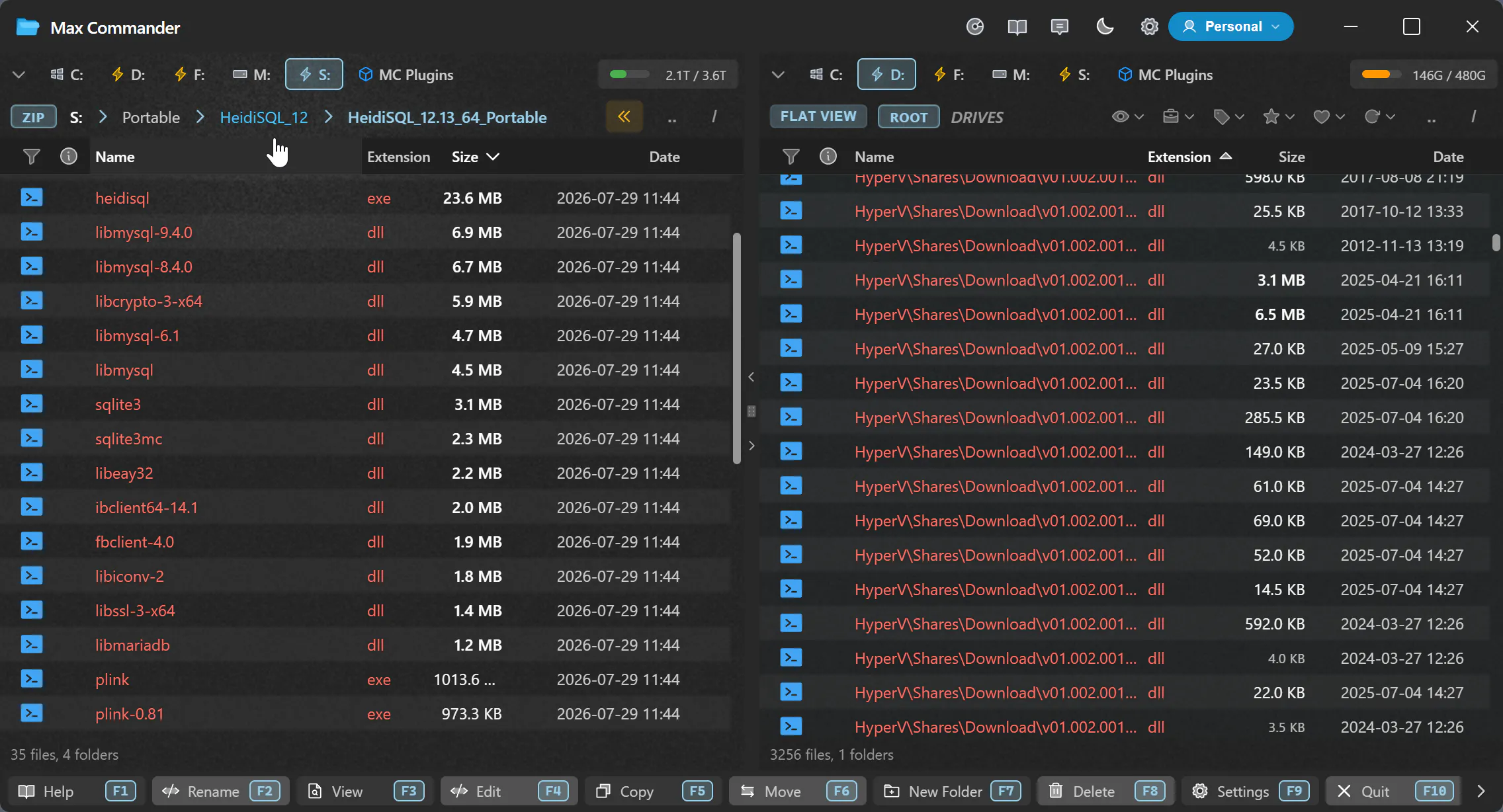Toggle FLAT VIEW in right panel

tap(818, 116)
